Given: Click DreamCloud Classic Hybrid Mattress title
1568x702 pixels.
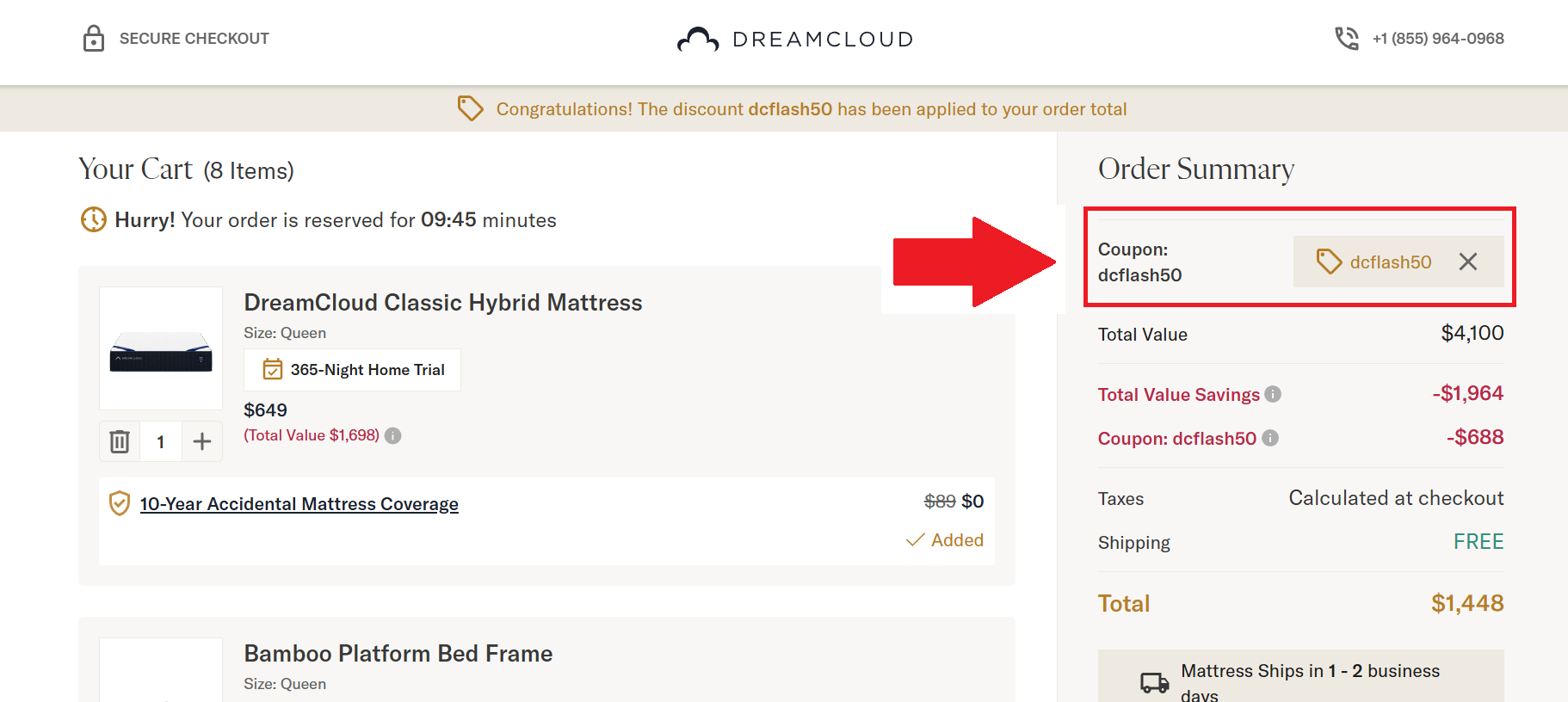Looking at the screenshot, I should pyautogui.click(x=443, y=303).
